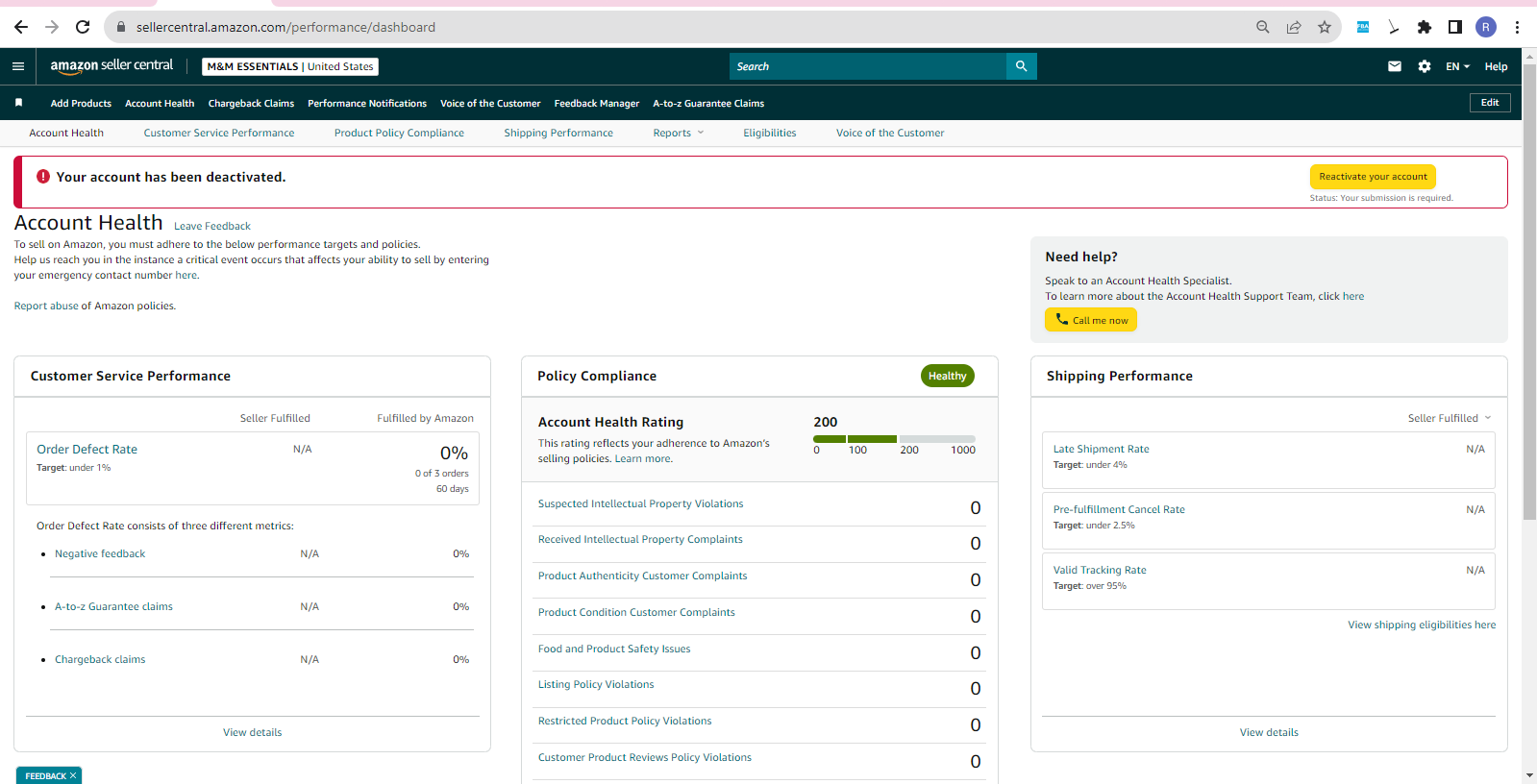Expand the Reports dropdown tab

click(x=679, y=134)
